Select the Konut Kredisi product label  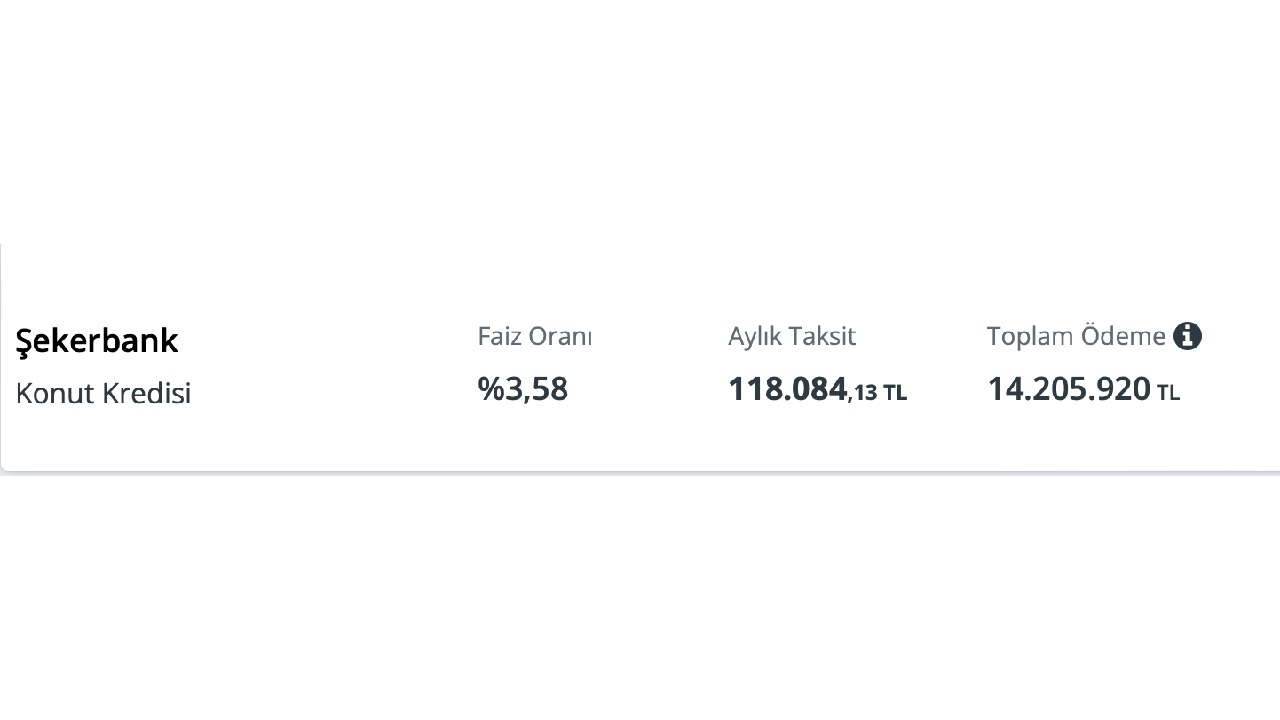click(103, 393)
